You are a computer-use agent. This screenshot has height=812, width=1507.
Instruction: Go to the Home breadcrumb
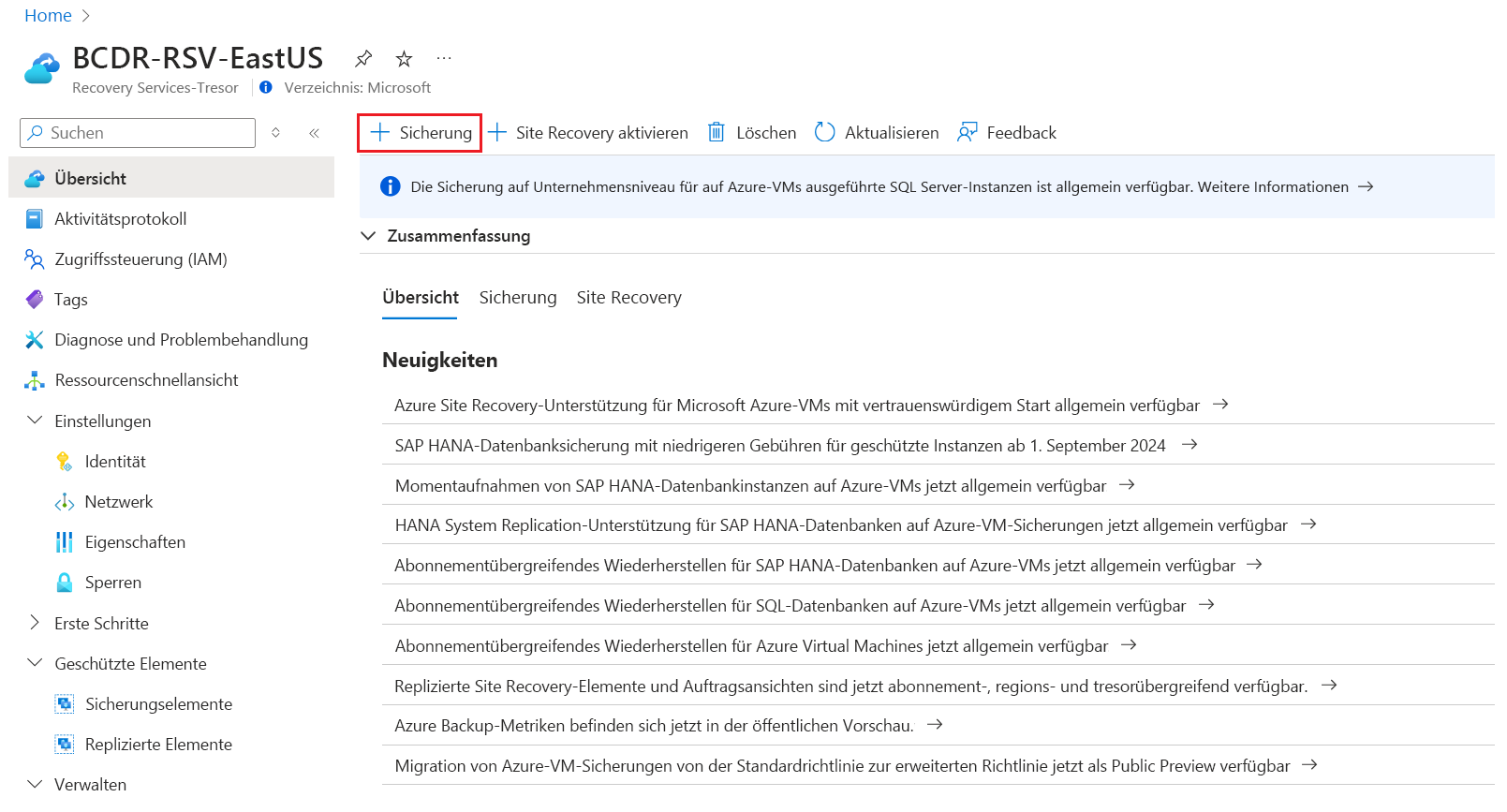(48, 16)
